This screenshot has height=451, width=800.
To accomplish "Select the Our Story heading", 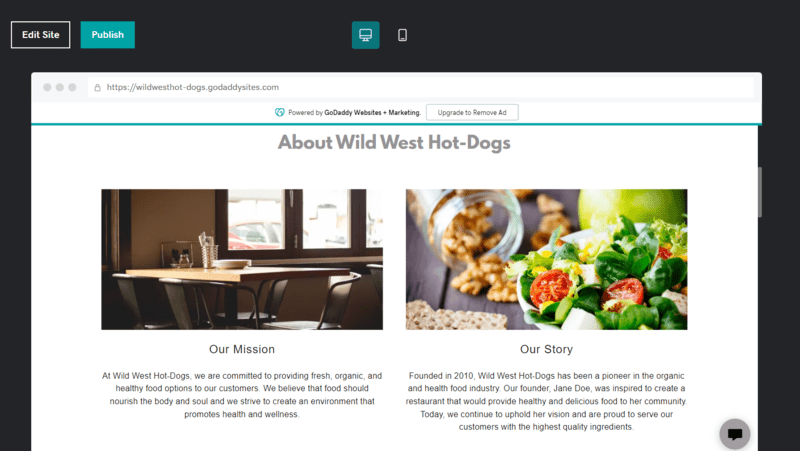I will (546, 349).
